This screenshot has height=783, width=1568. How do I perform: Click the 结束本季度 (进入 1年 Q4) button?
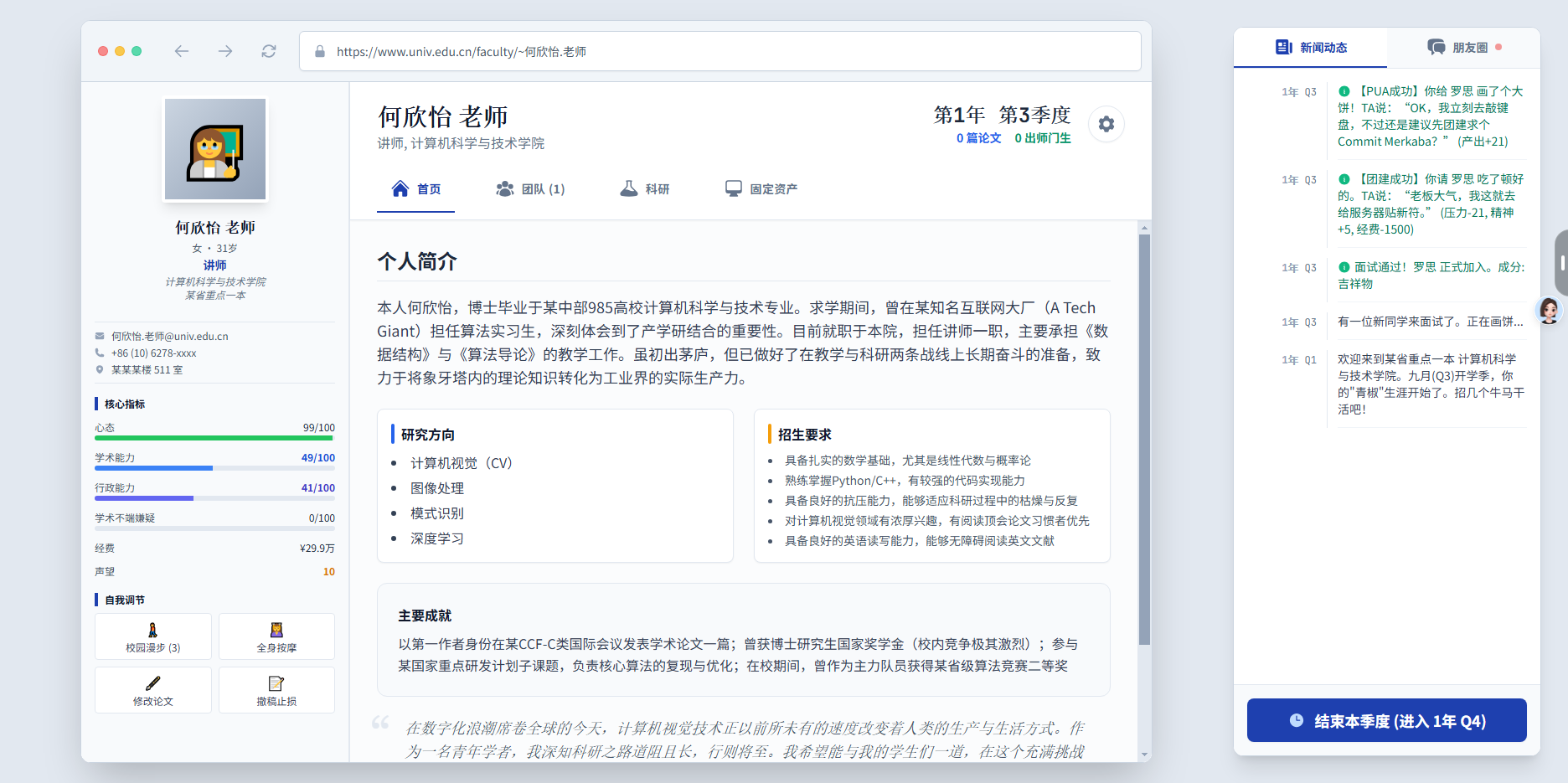coord(1386,720)
